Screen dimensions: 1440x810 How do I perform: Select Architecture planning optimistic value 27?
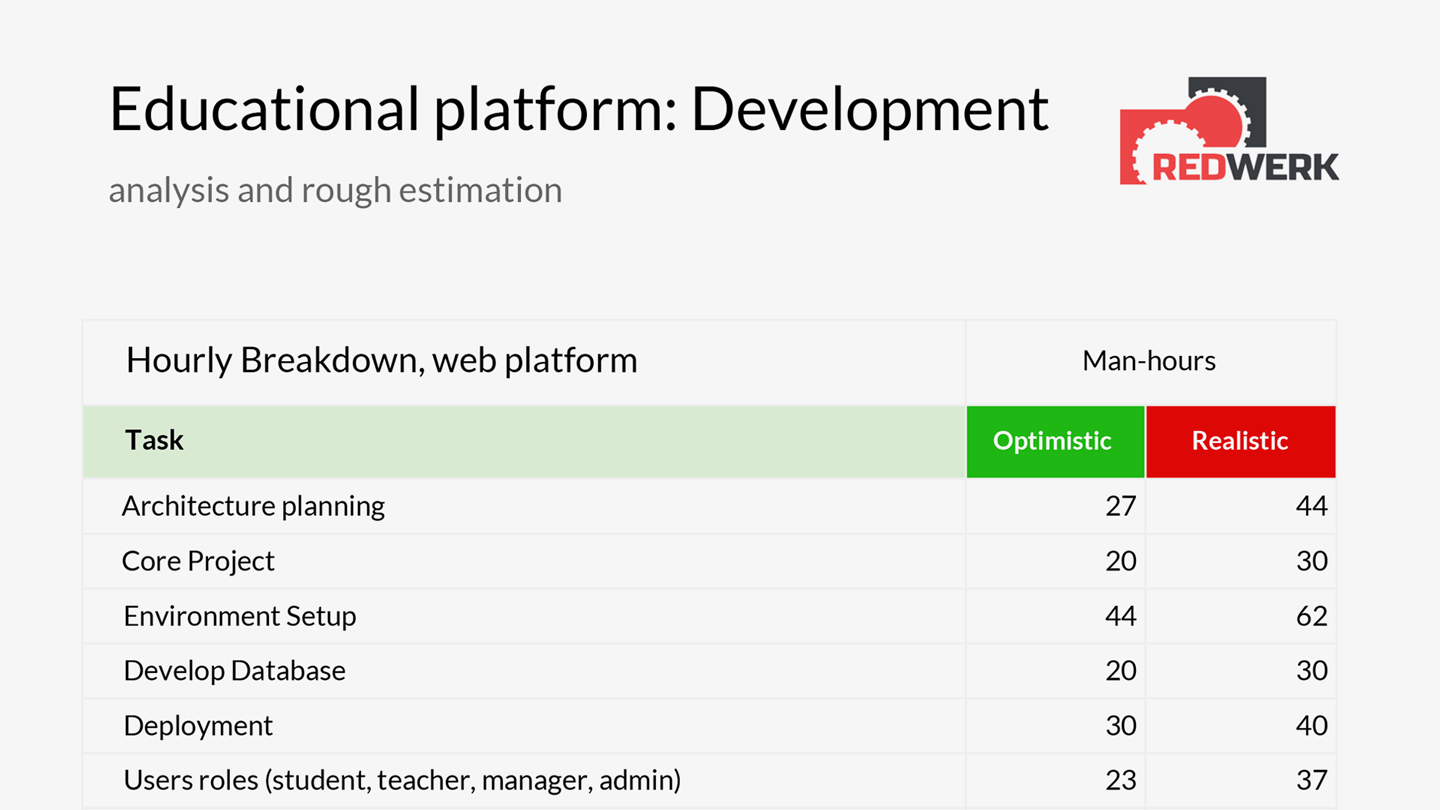tap(1120, 506)
